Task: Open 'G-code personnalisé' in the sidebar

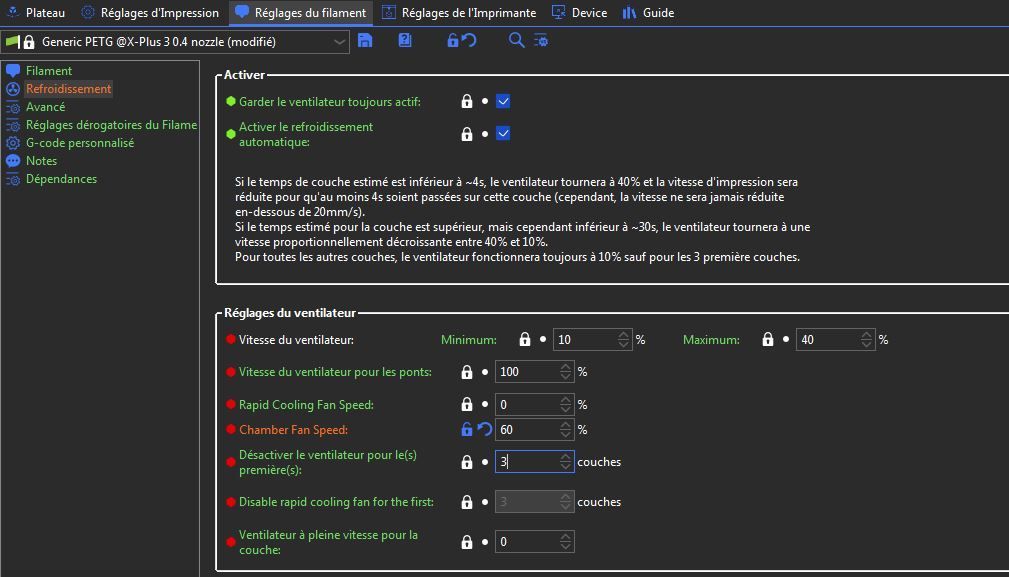Action: [79, 143]
